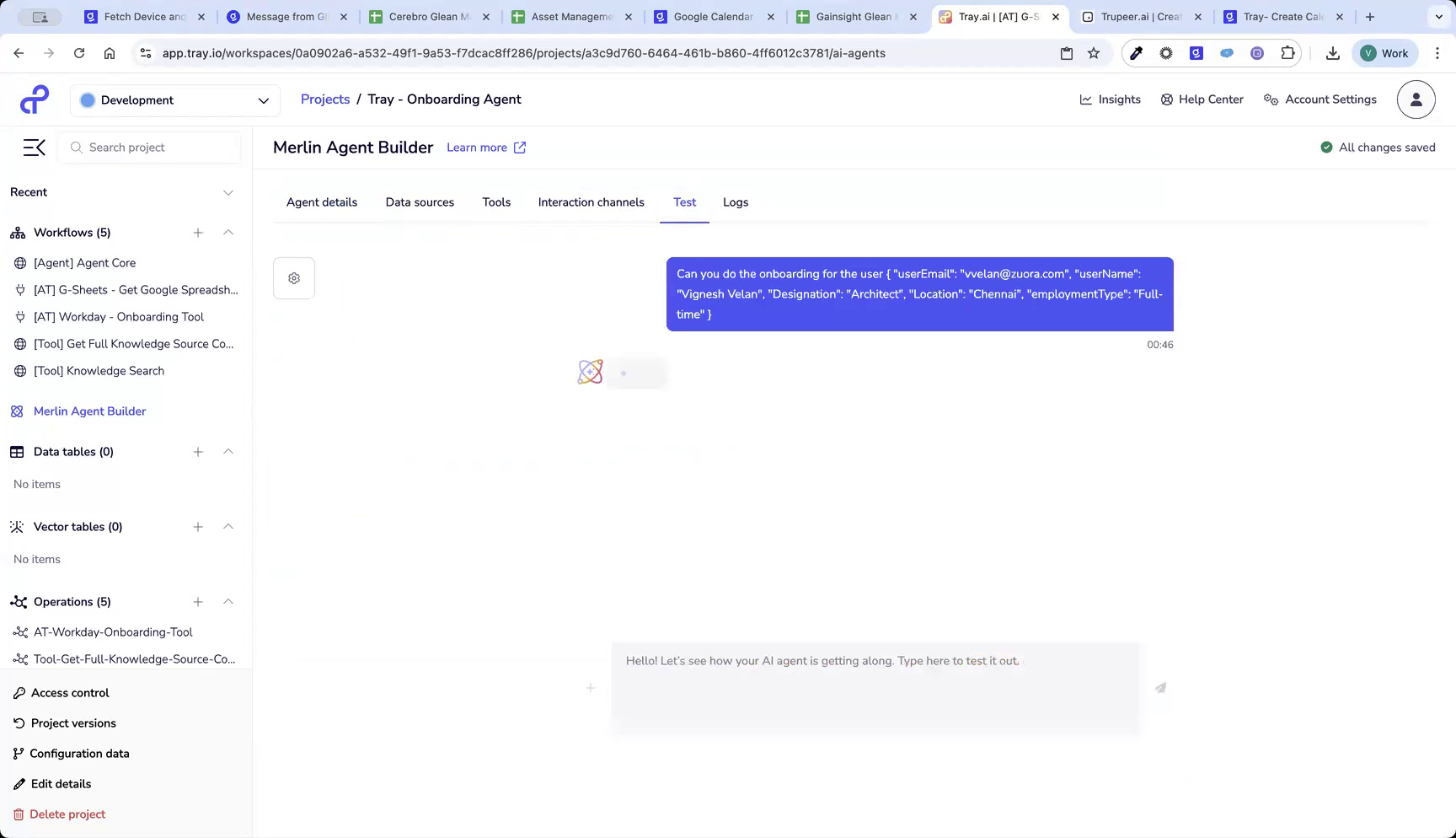The width and height of the screenshot is (1456, 838).
Task: Switch to the Logs tab
Action: (x=735, y=202)
